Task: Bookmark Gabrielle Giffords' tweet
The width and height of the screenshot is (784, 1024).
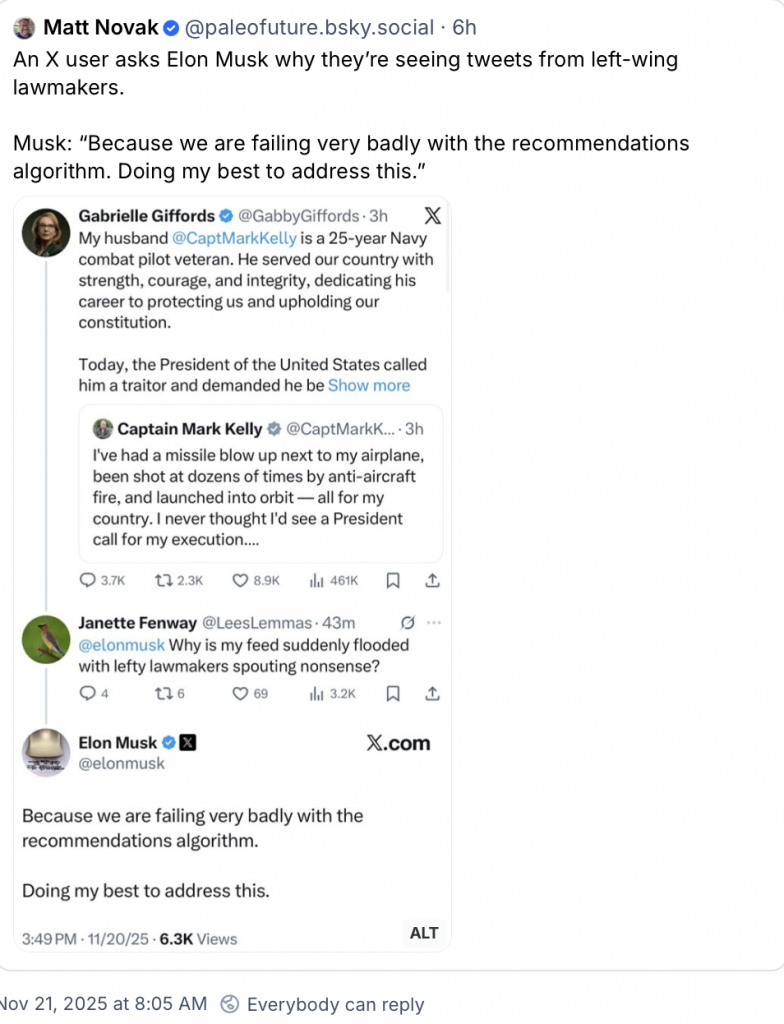Action: [x=394, y=580]
